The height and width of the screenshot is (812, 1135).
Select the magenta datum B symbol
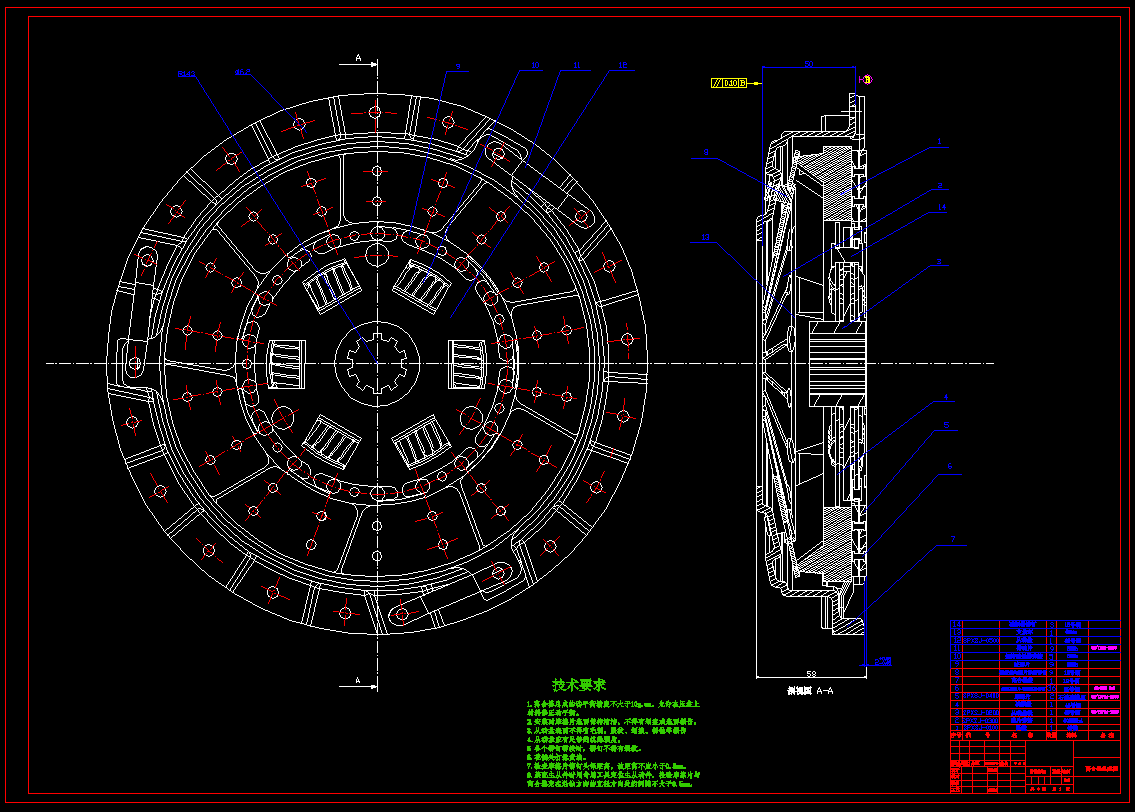click(x=867, y=80)
